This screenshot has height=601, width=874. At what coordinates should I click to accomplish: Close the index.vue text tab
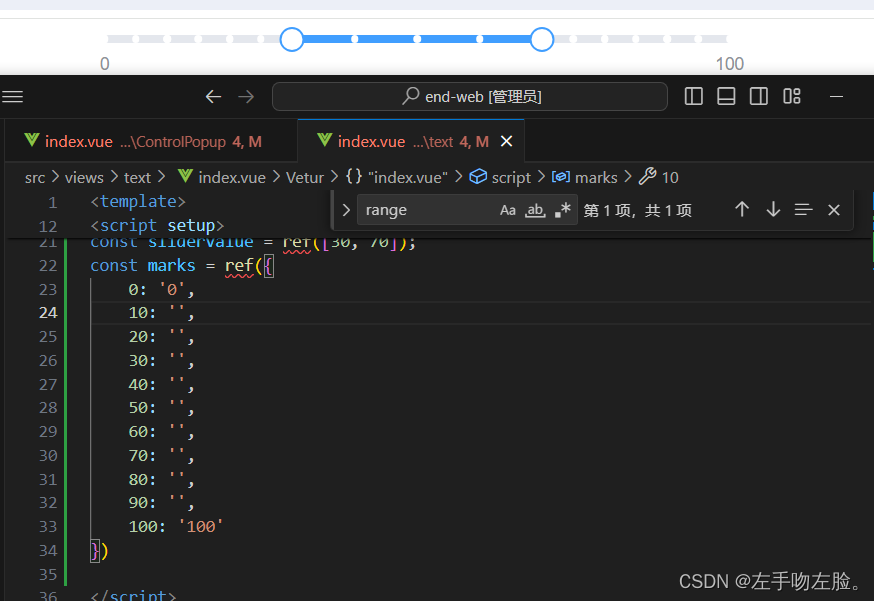tap(506, 142)
